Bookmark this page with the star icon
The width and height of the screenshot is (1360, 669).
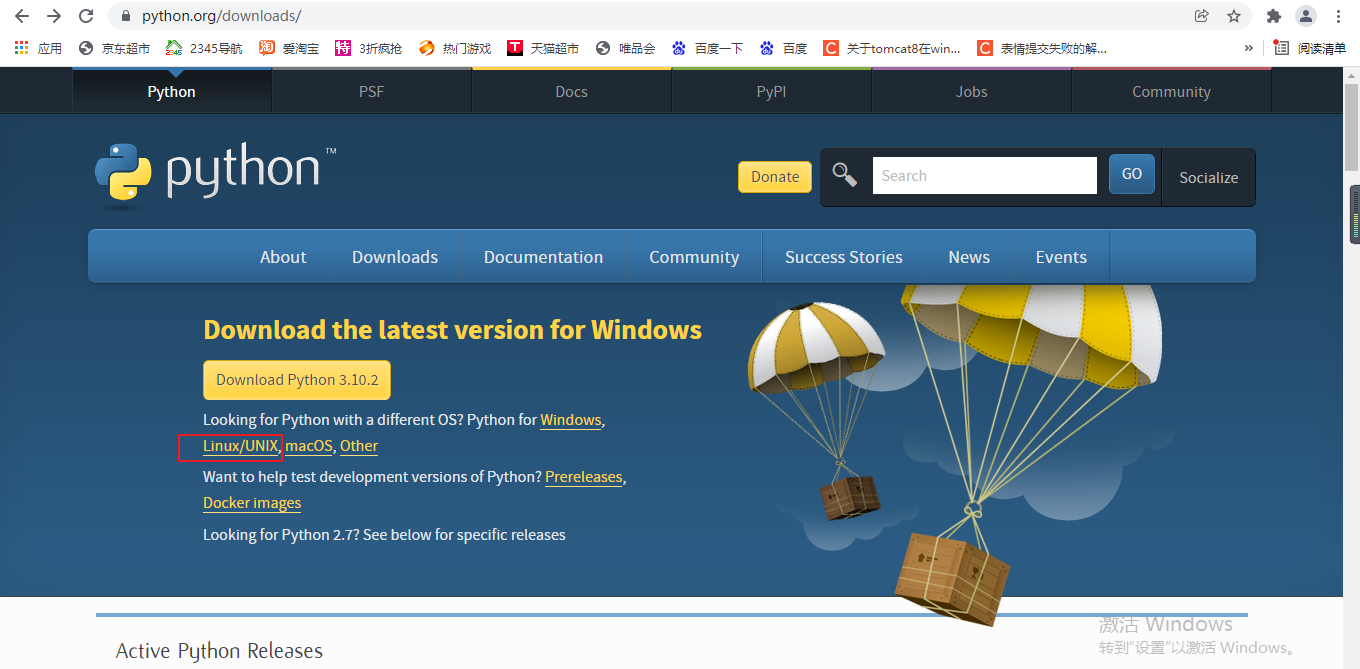1234,16
